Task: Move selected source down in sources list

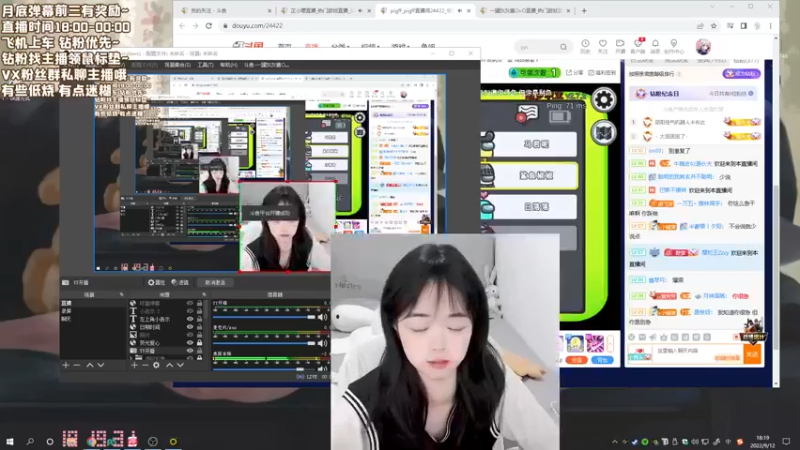Action: tap(180, 365)
